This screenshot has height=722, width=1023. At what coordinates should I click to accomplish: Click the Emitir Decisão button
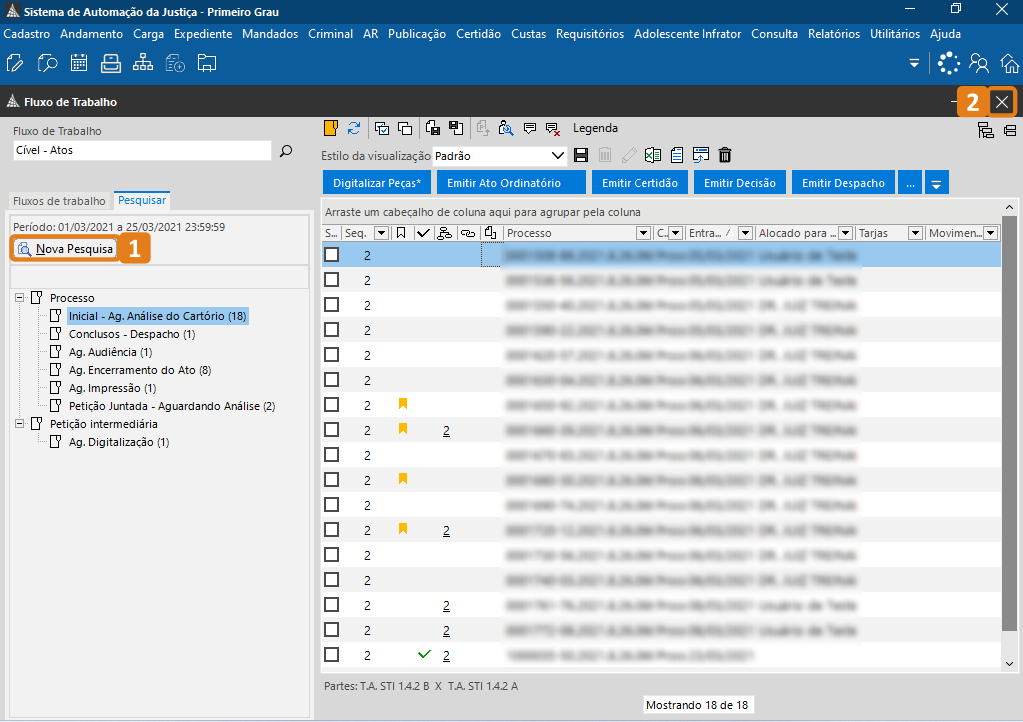(x=740, y=183)
